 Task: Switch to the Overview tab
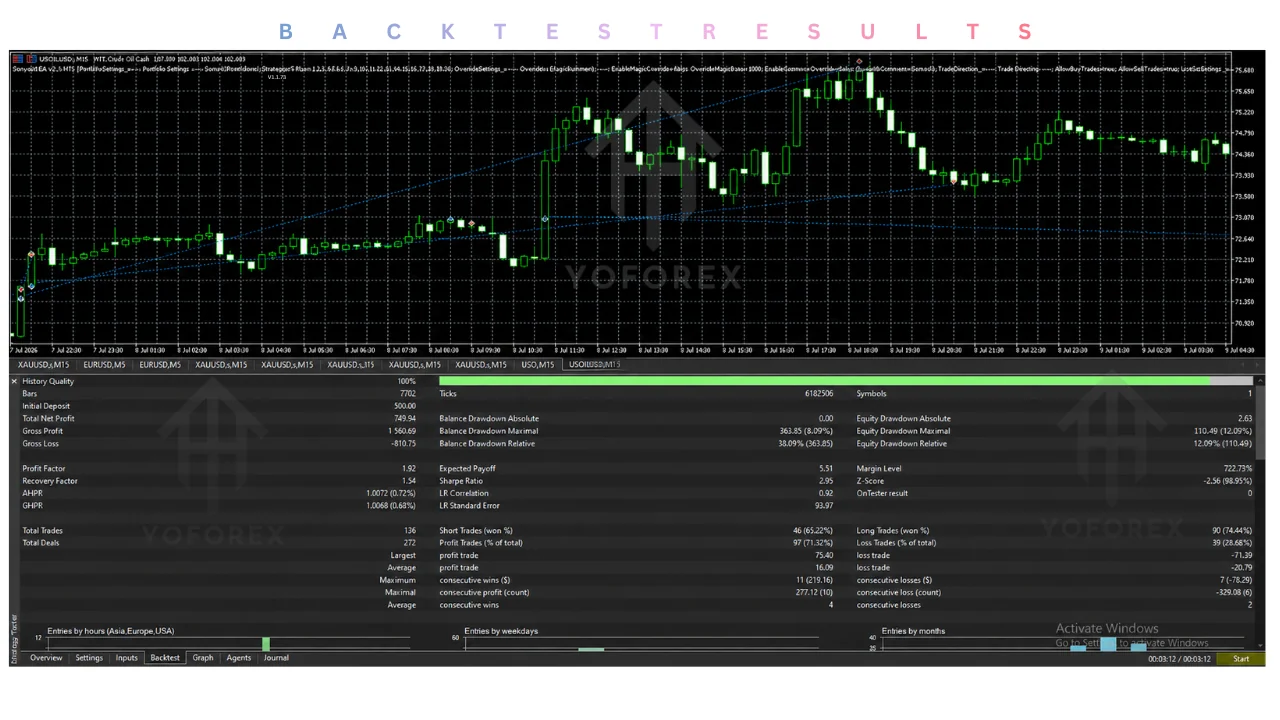pyautogui.click(x=46, y=658)
